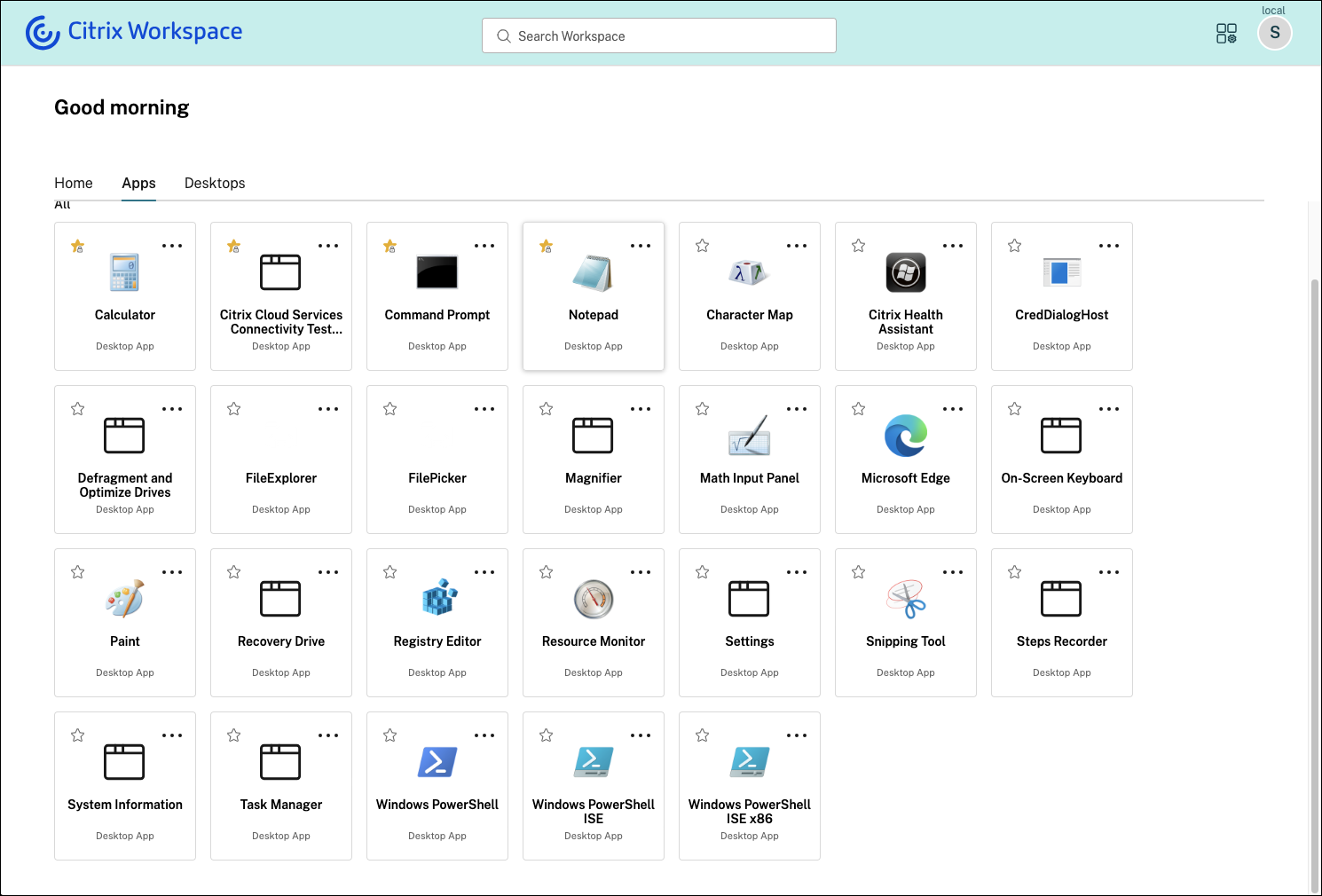
Task: Open the three-dot menu on FilePicker
Action: click(x=484, y=409)
